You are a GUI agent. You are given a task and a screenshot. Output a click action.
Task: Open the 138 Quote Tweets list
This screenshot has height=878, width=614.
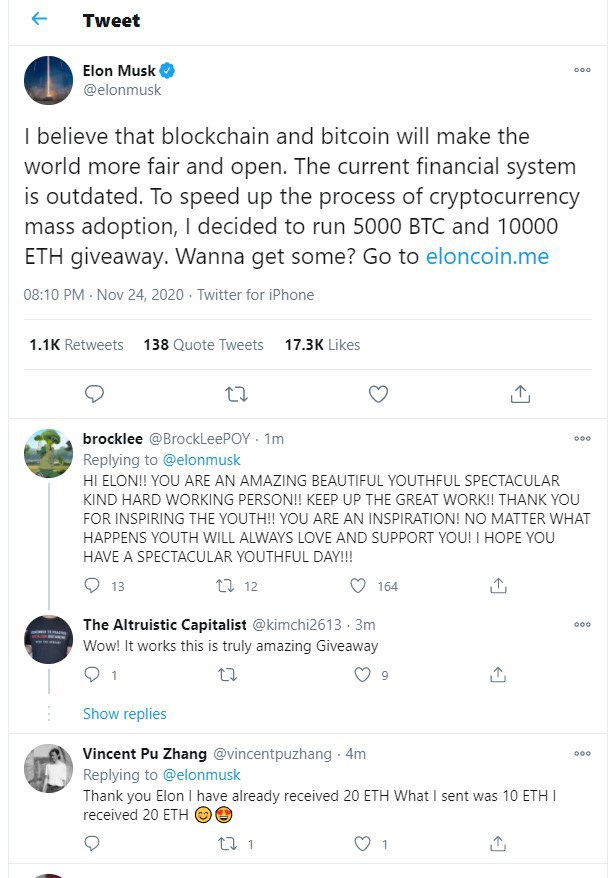point(203,344)
